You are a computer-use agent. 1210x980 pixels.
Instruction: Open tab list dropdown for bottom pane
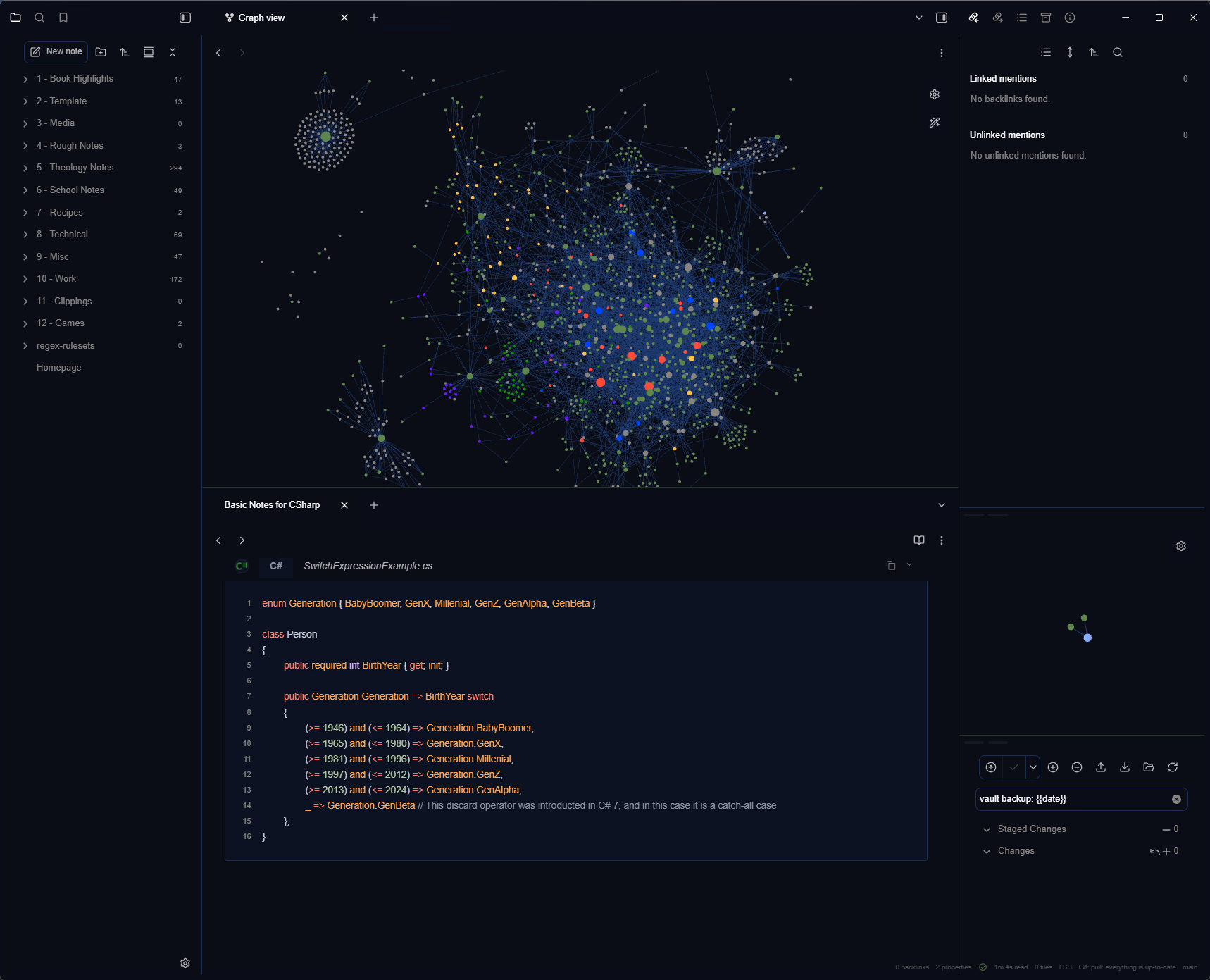942,505
